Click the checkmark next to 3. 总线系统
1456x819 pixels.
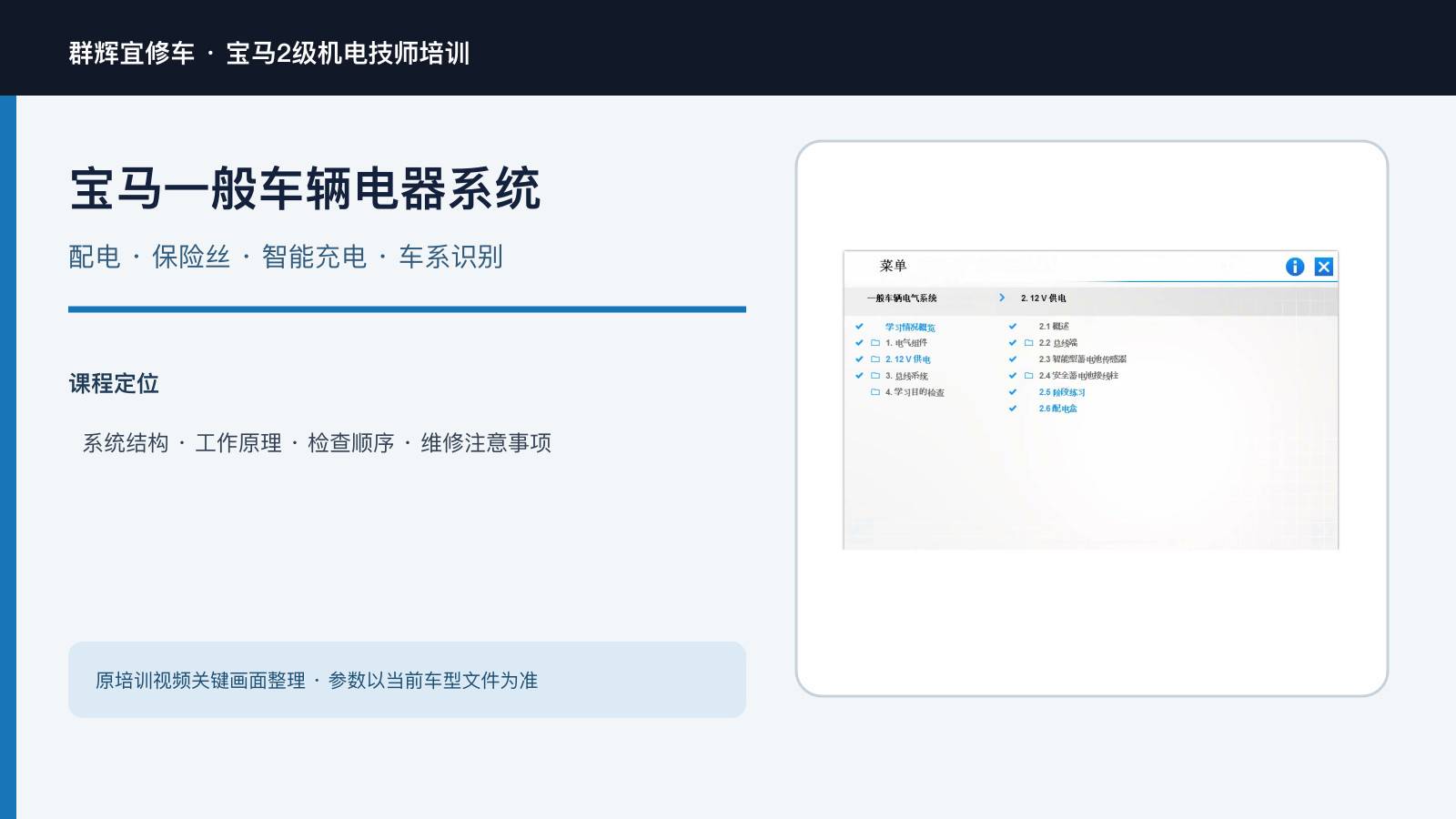(x=859, y=376)
